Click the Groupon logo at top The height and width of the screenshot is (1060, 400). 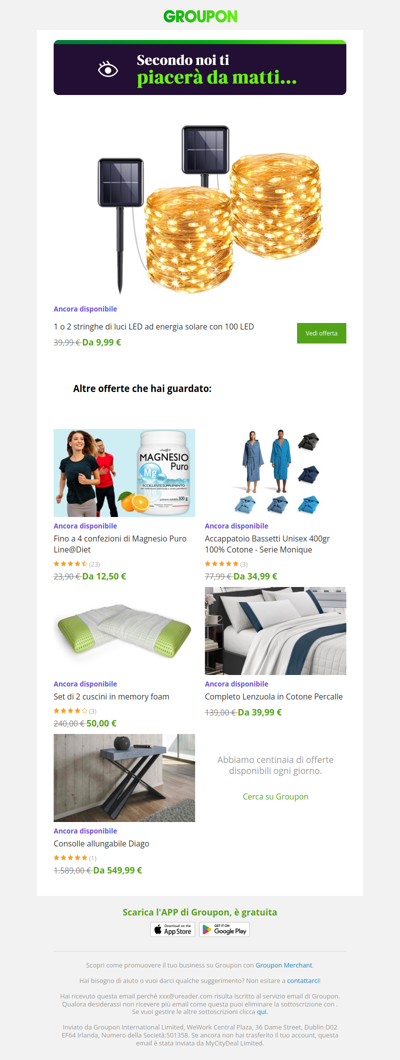(x=200, y=17)
